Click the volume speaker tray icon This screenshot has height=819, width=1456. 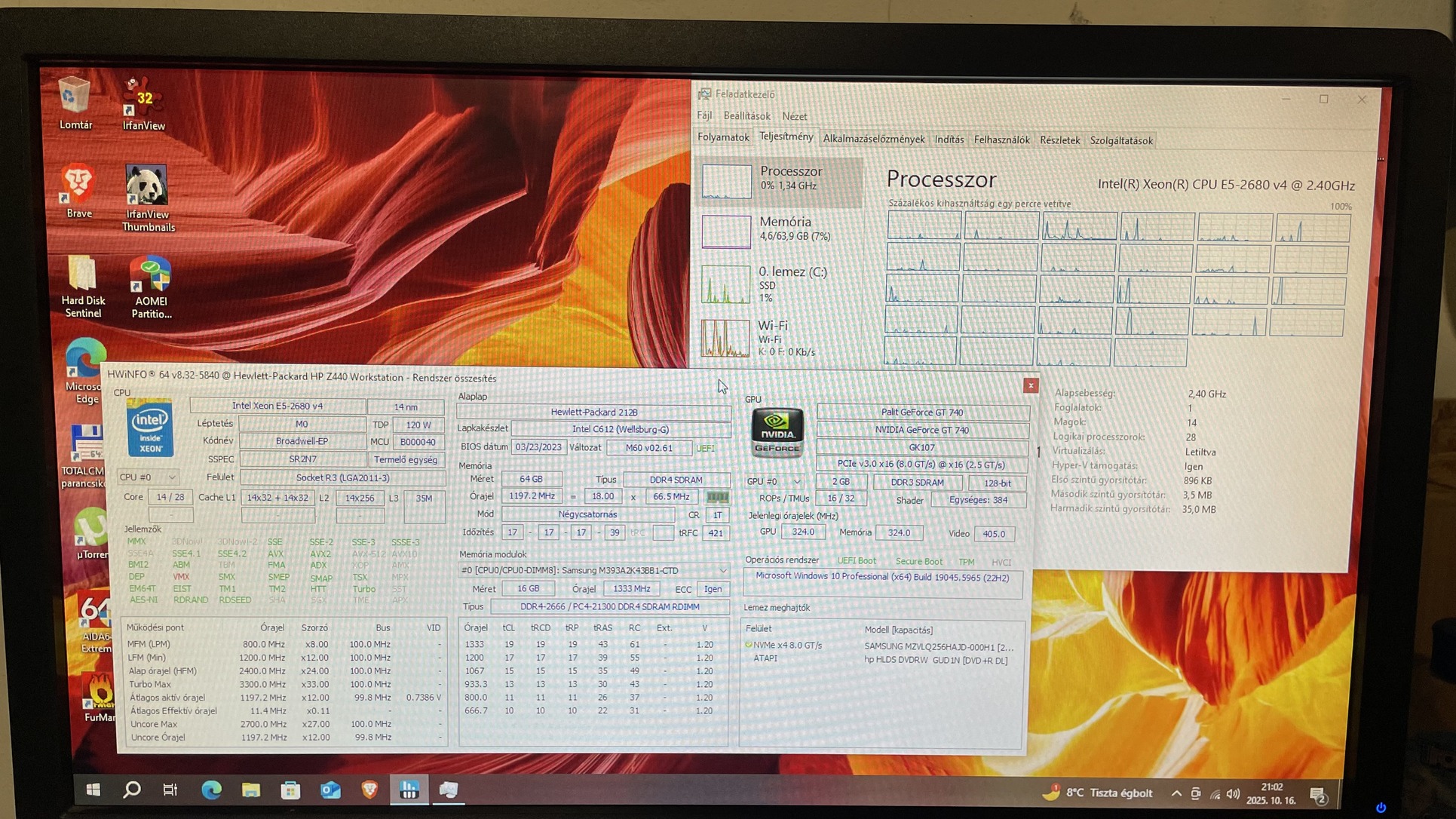(x=1234, y=793)
